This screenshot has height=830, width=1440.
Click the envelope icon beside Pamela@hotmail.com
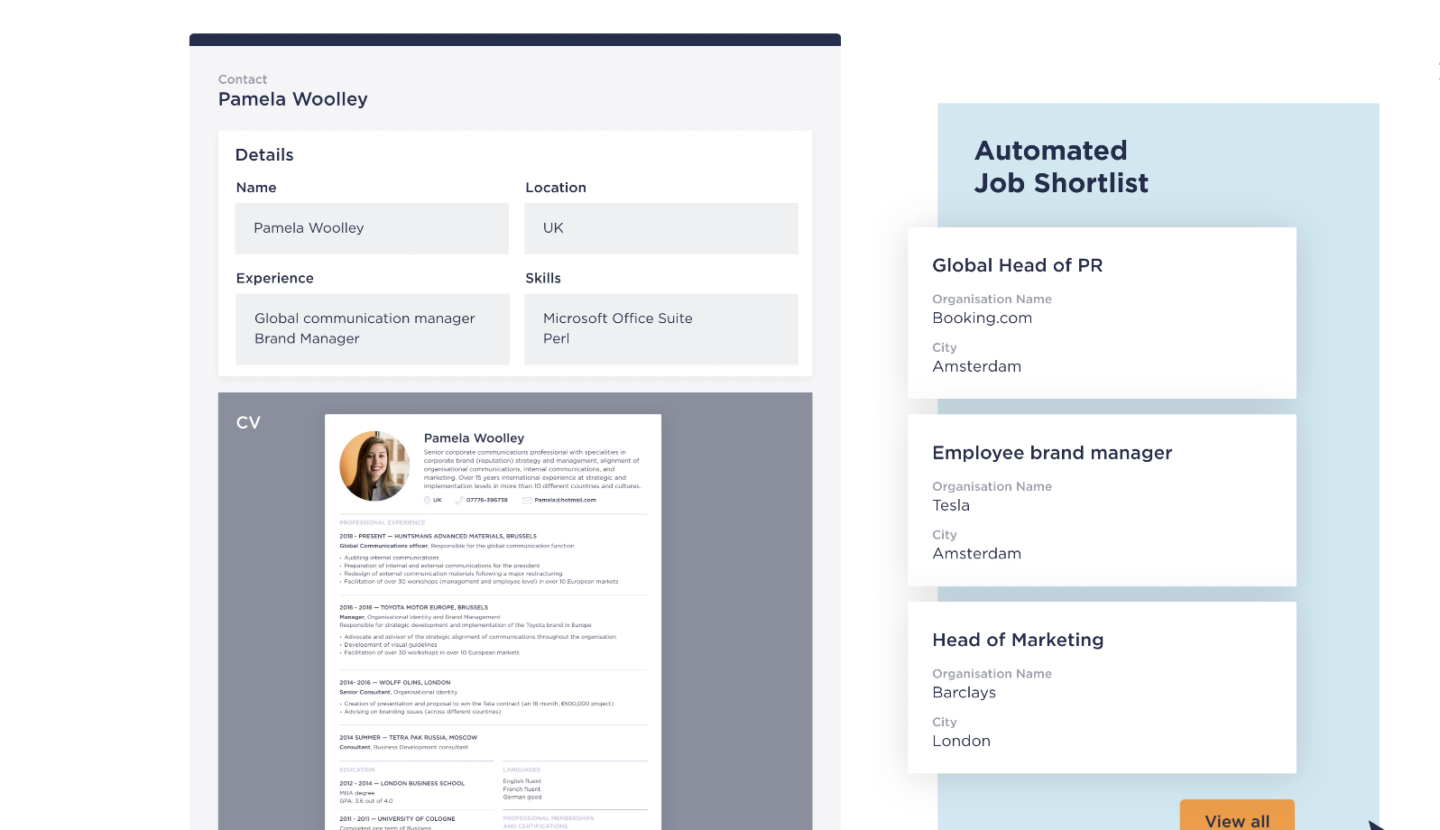click(527, 500)
